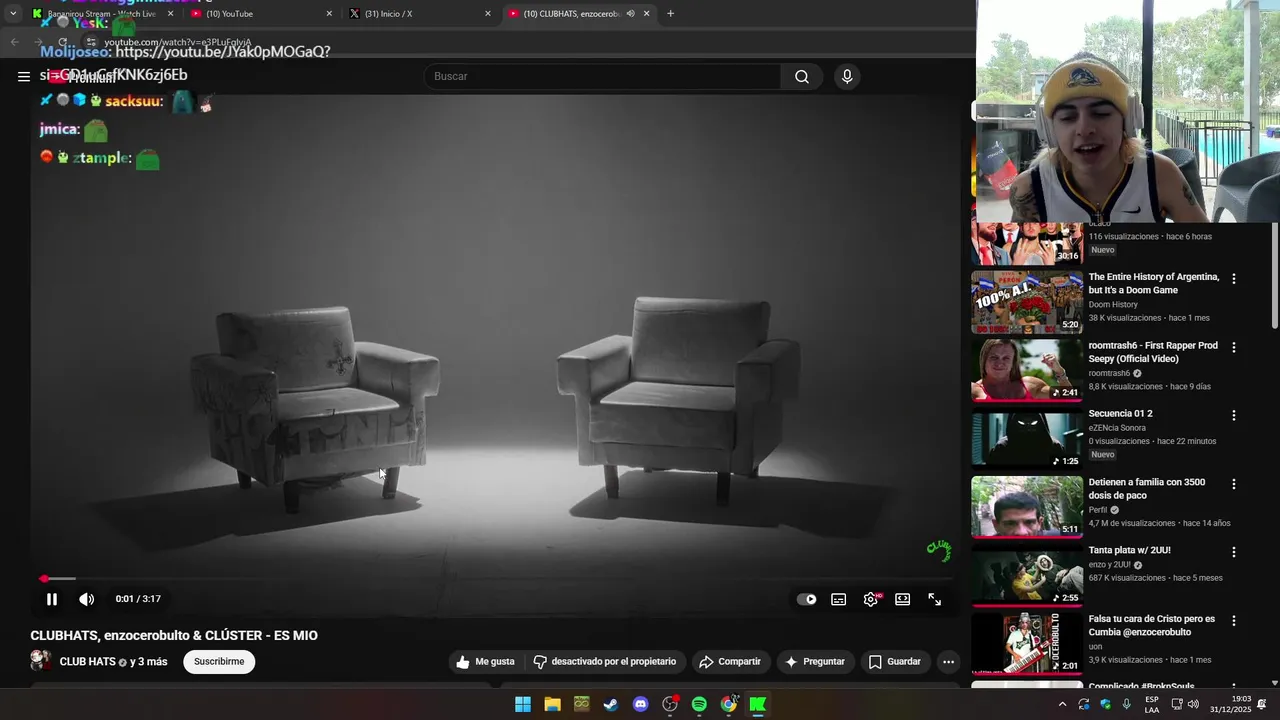Click the Compartir share arrow
Image resolution: width=1280 pixels, height=720 pixels.
tap(706, 662)
